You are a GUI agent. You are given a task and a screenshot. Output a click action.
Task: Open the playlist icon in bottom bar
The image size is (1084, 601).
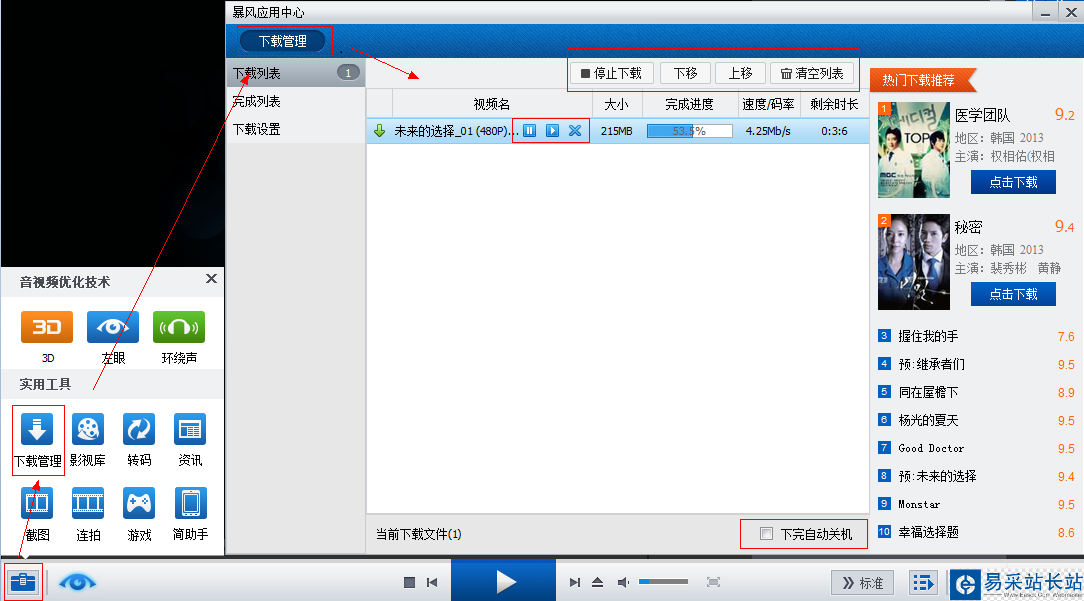922,583
